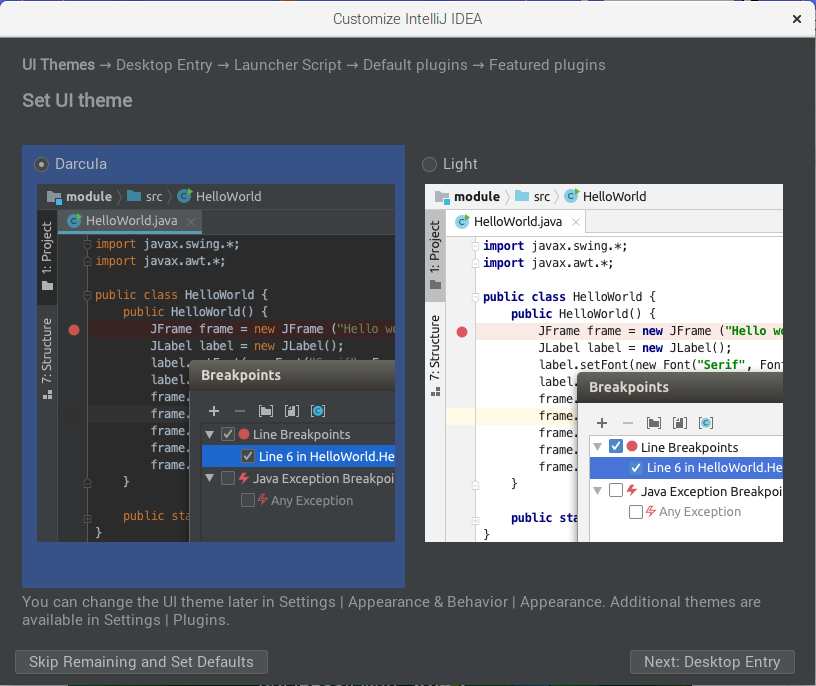Open the 7: Structure side tab in Light preview
This screenshot has height=686, width=816.
(435, 356)
